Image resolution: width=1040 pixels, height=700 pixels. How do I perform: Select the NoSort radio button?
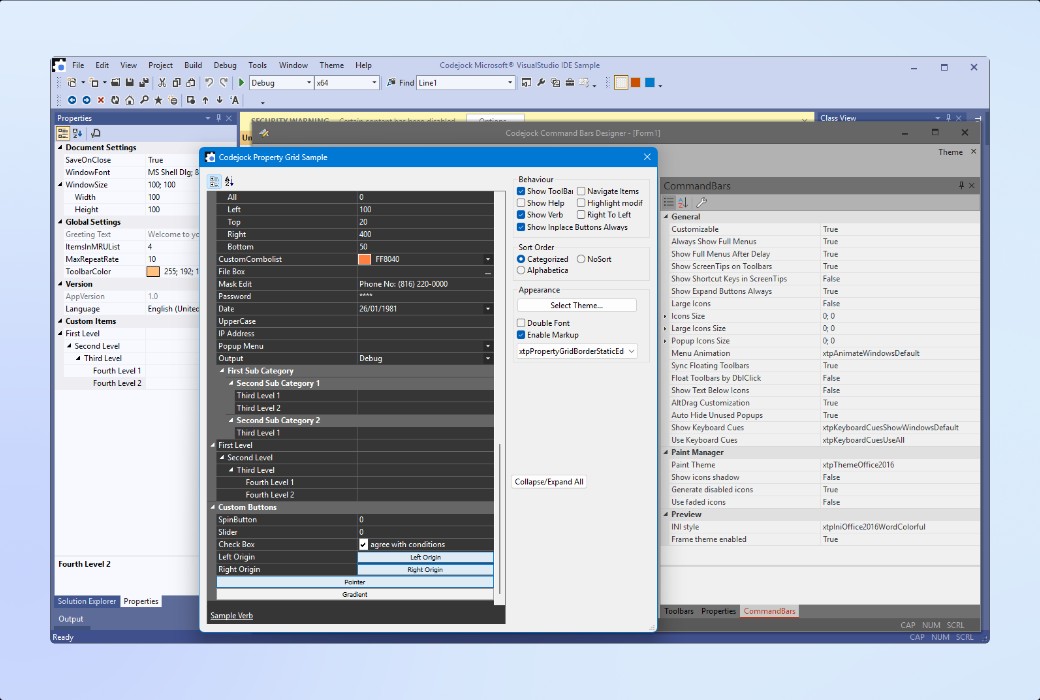click(581, 259)
